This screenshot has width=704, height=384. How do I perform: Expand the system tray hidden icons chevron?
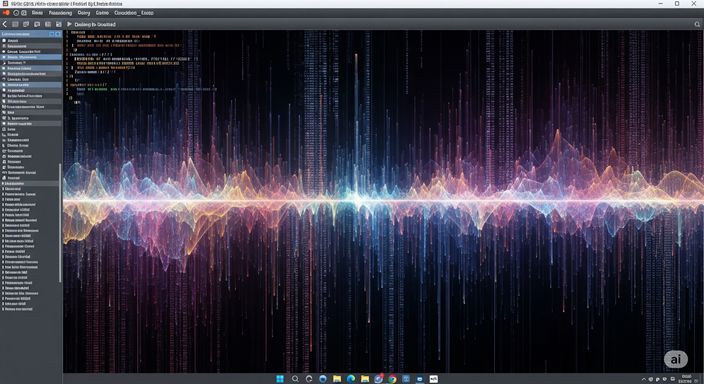[643, 380]
